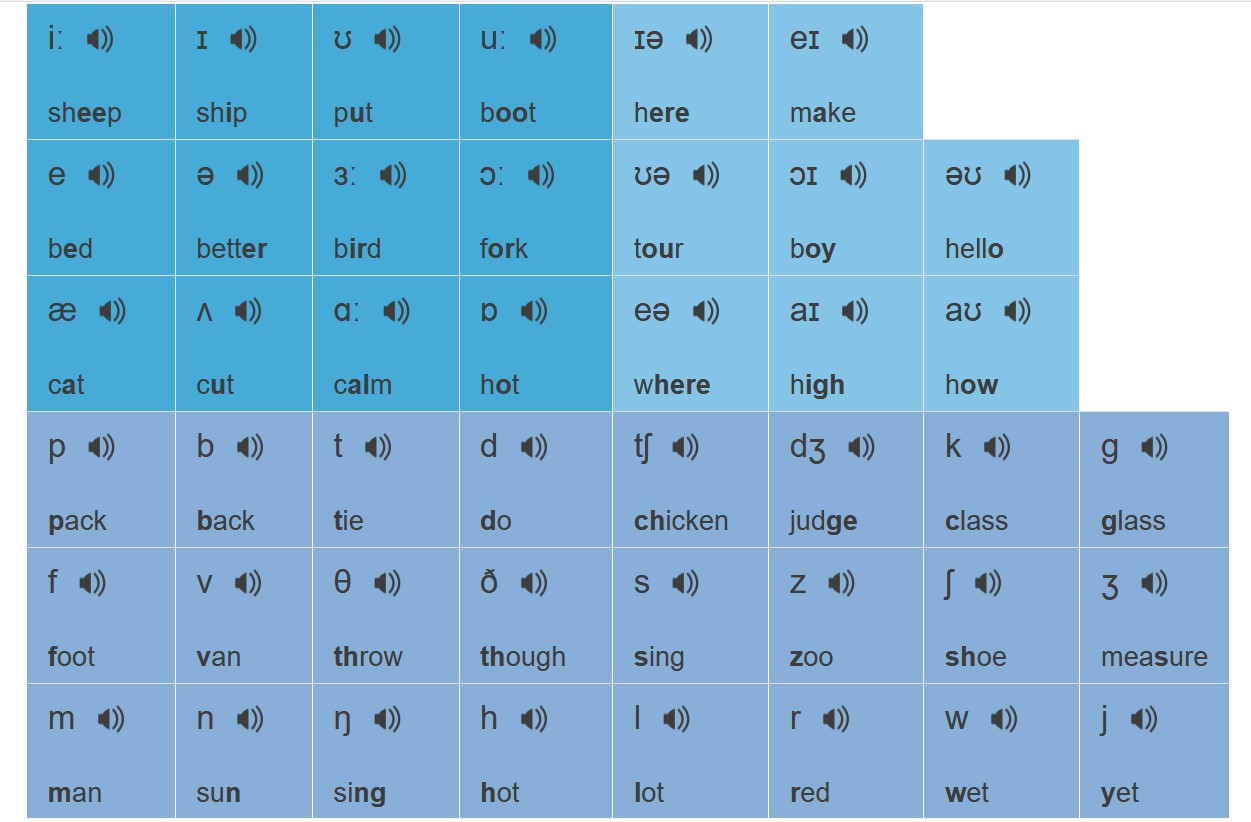Play audio for 'man' nasal sound
The width and height of the screenshot is (1251, 822).
(111, 719)
